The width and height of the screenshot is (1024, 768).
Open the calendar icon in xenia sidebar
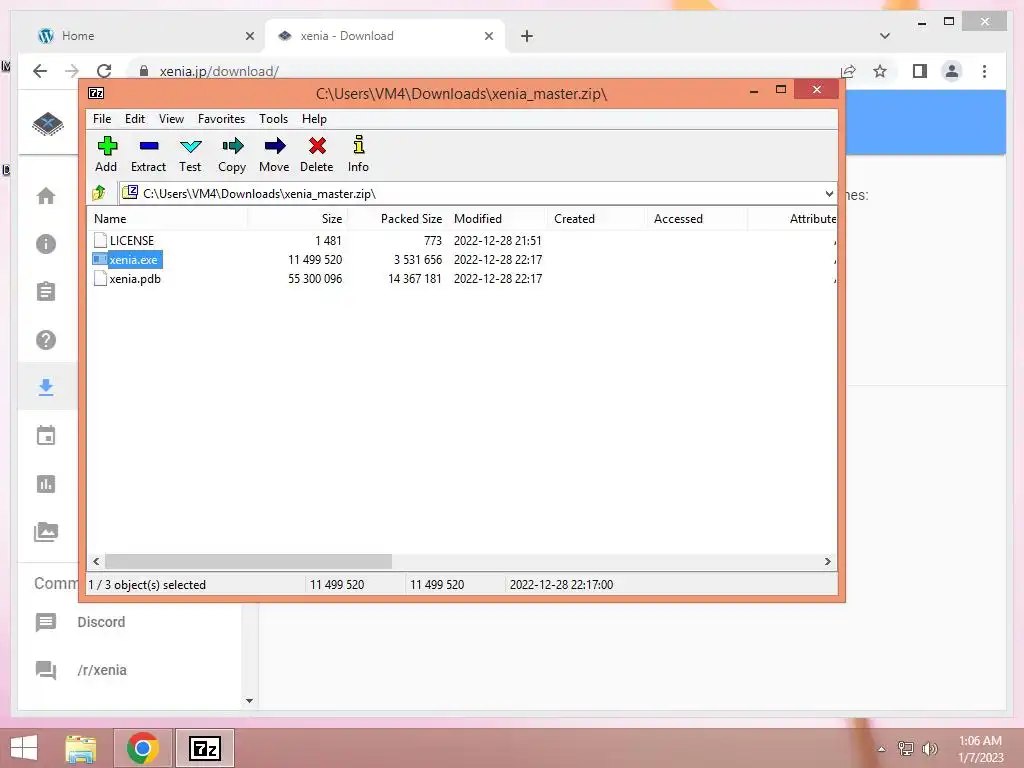(x=46, y=436)
